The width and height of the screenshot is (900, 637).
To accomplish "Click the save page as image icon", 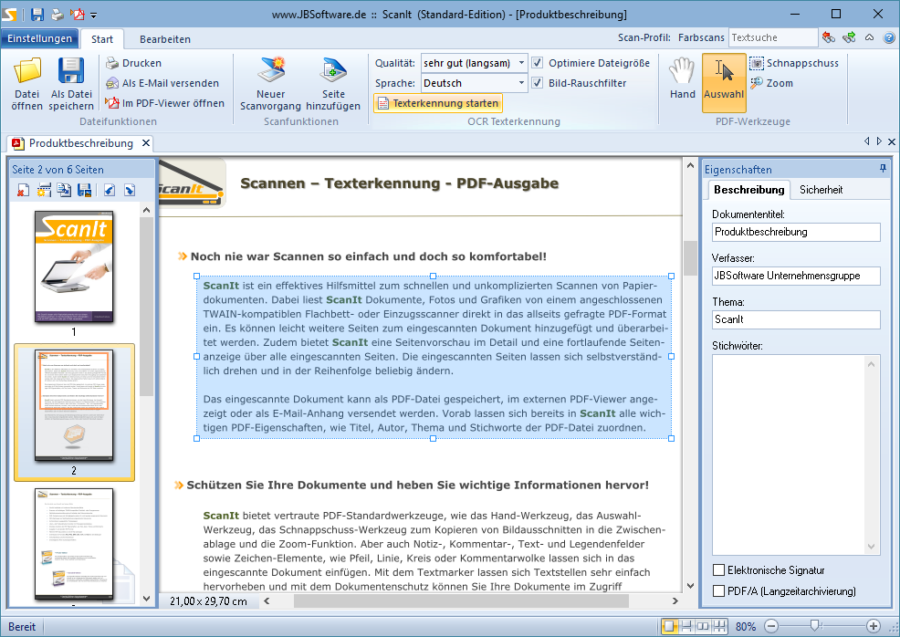I will click(x=84, y=190).
